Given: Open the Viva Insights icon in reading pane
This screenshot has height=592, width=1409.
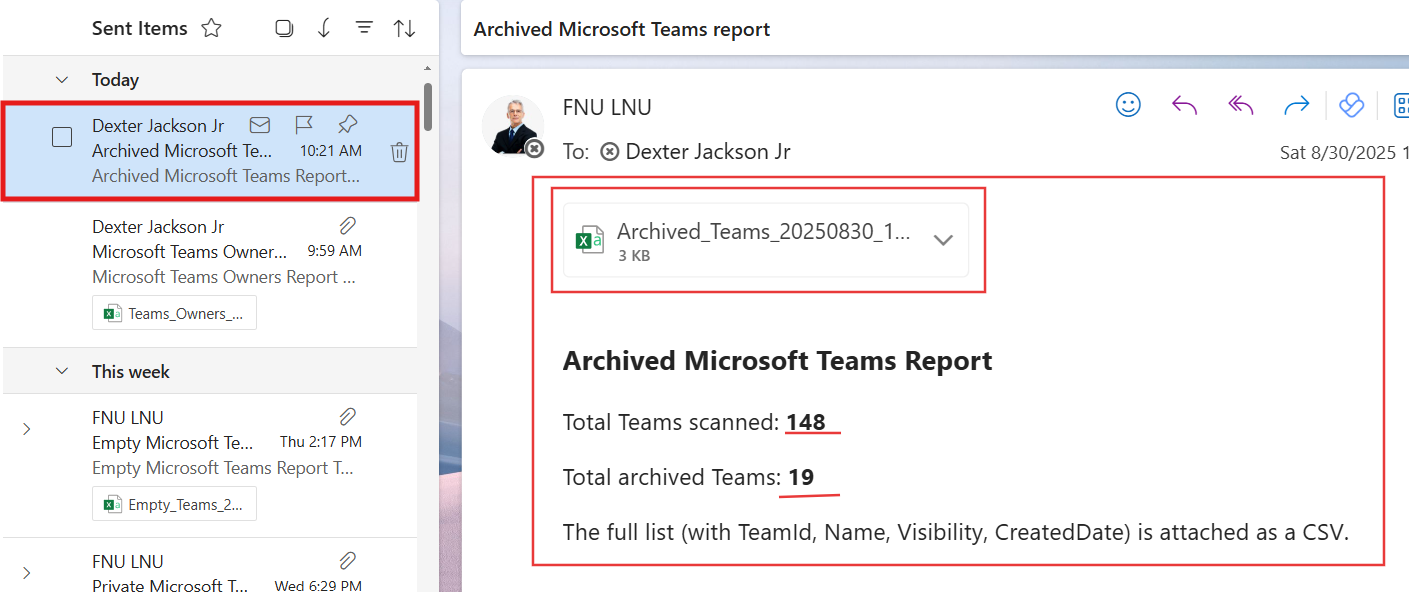Looking at the screenshot, I should pyautogui.click(x=1351, y=105).
